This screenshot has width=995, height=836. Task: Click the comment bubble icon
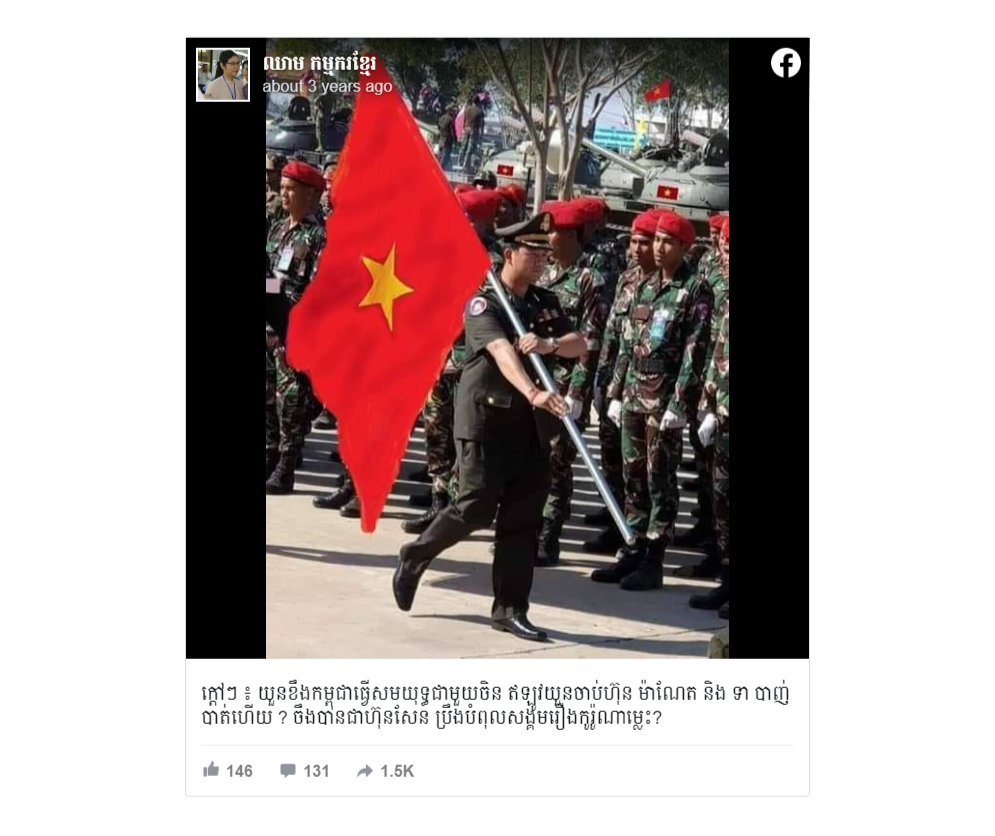coord(287,771)
